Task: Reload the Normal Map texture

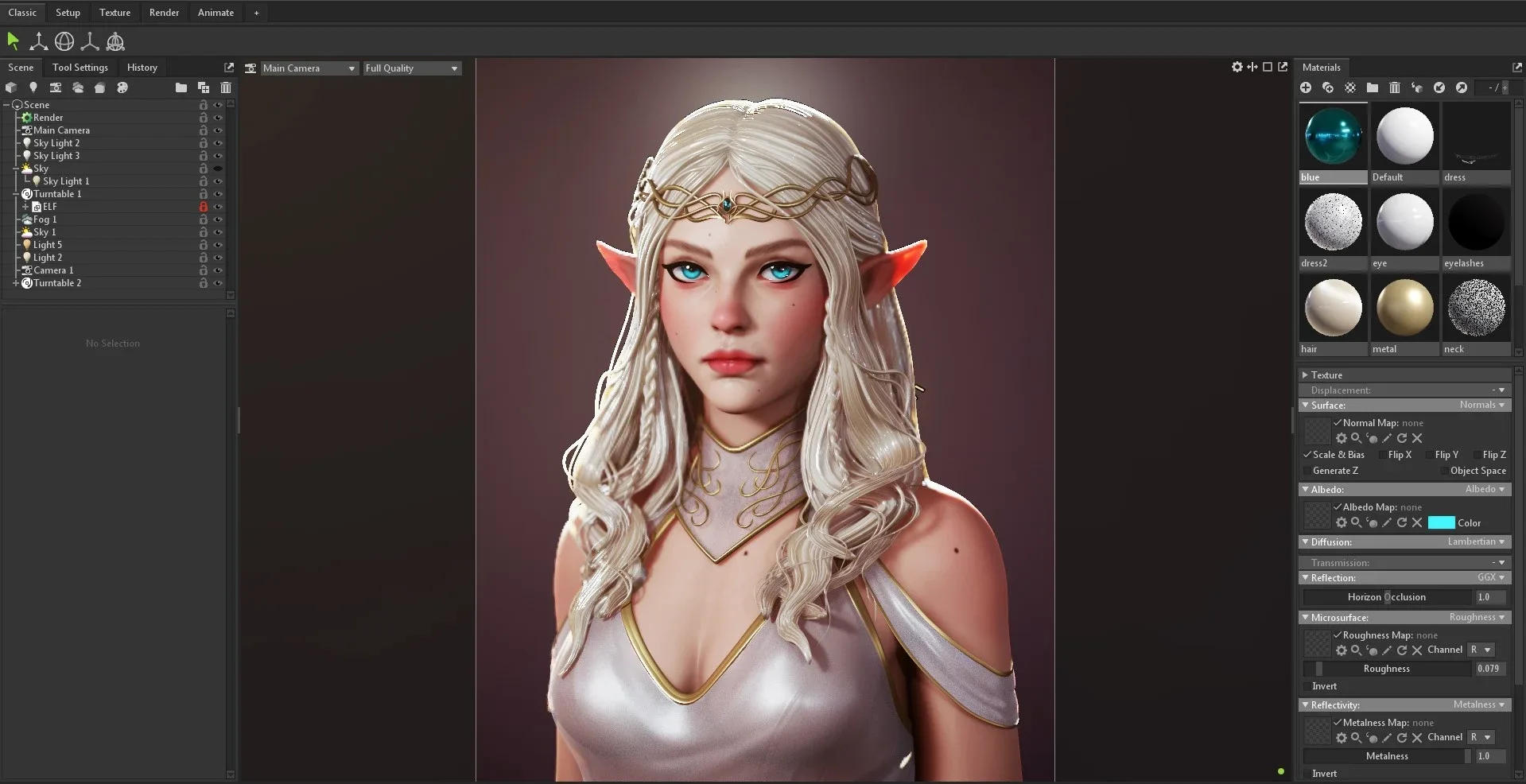Action: pyautogui.click(x=1402, y=438)
